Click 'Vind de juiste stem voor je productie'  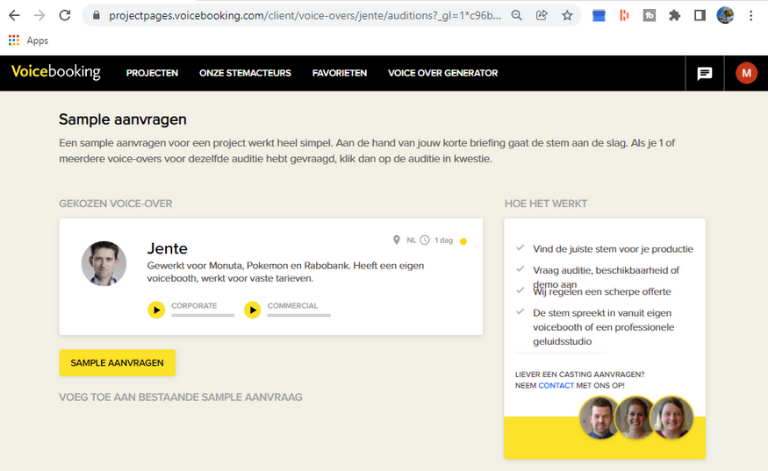[613, 249]
